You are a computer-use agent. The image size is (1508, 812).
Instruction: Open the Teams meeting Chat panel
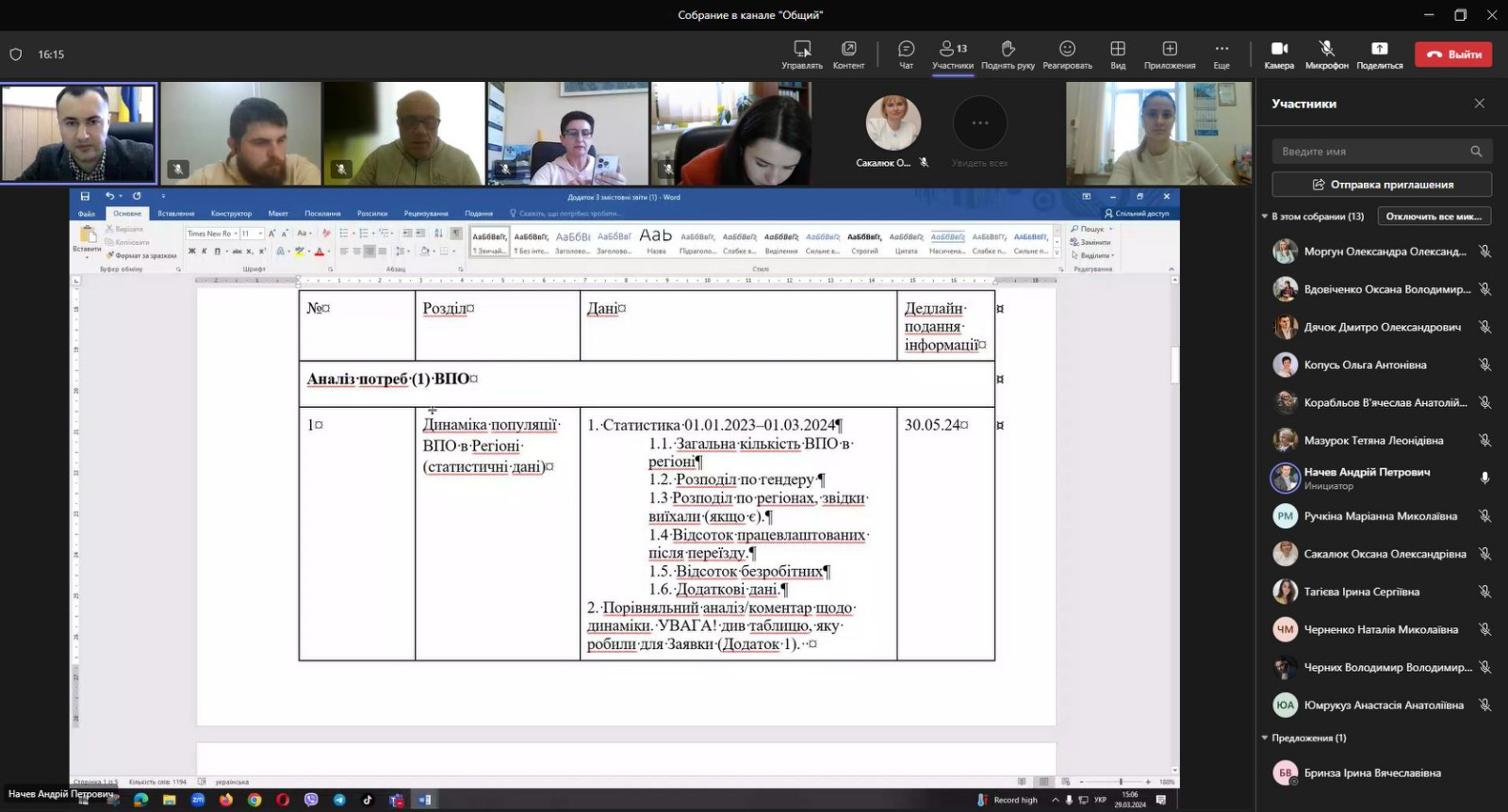click(x=906, y=55)
